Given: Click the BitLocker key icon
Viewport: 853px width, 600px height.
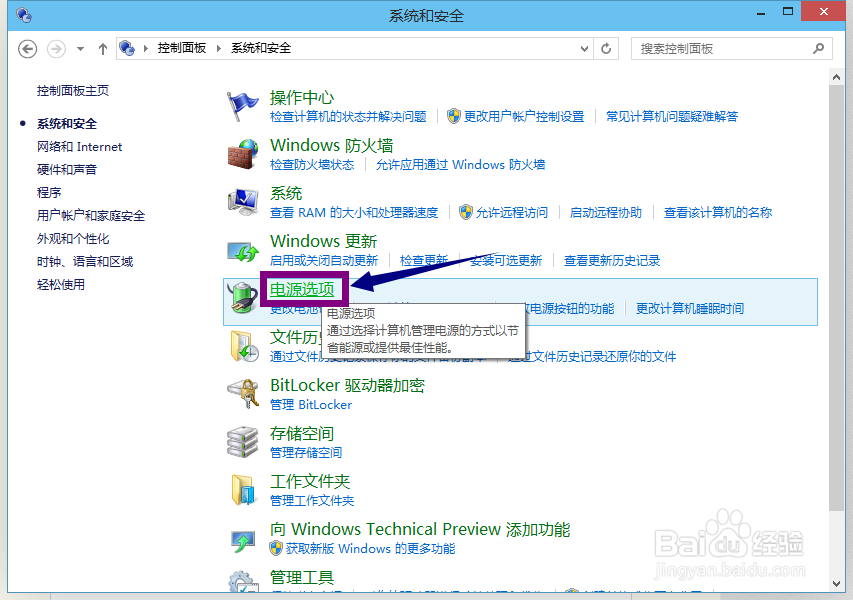Looking at the screenshot, I should tap(242, 392).
